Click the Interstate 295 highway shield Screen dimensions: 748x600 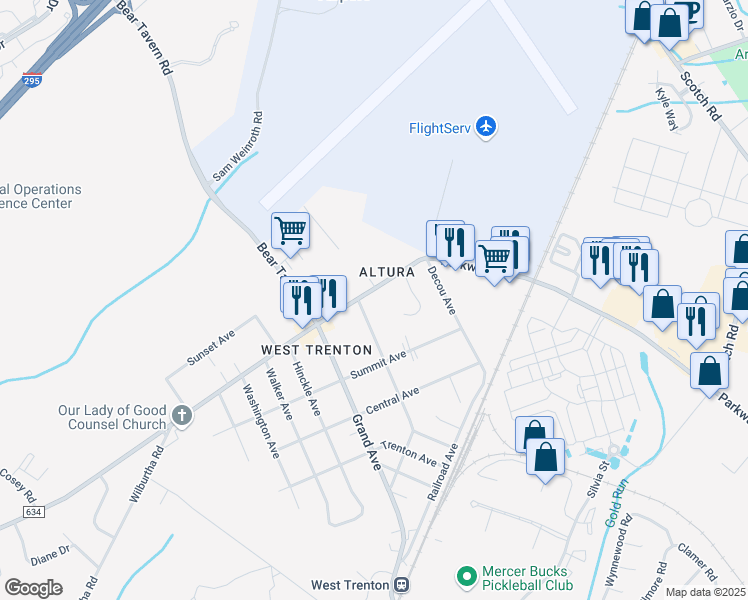coord(32,80)
